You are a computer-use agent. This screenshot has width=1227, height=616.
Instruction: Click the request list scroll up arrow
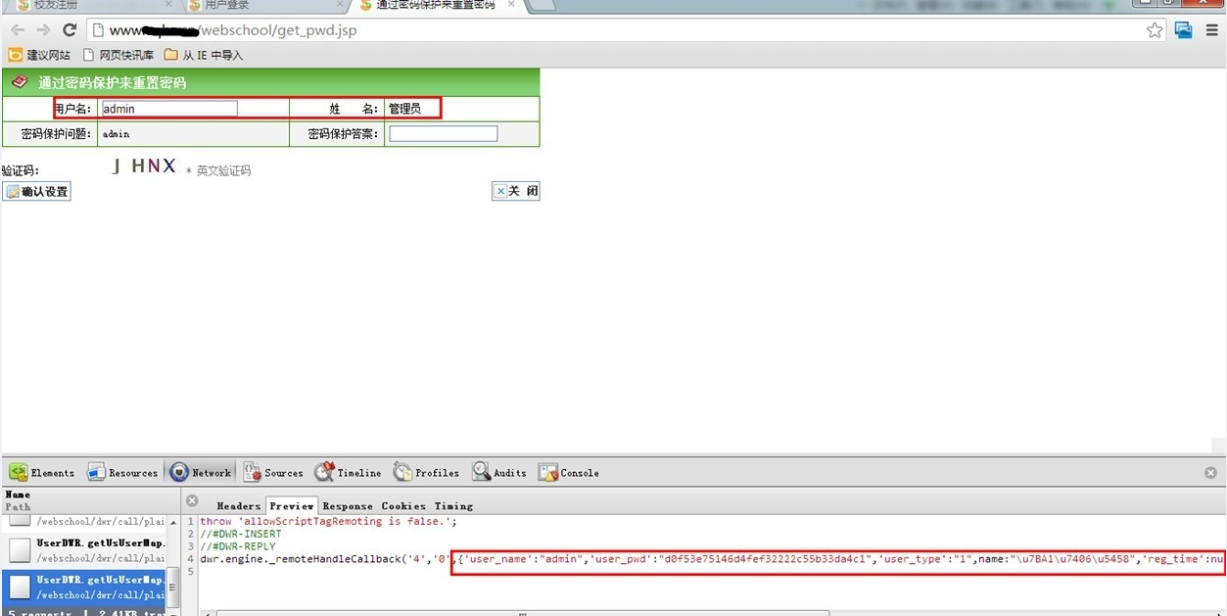pos(174,522)
